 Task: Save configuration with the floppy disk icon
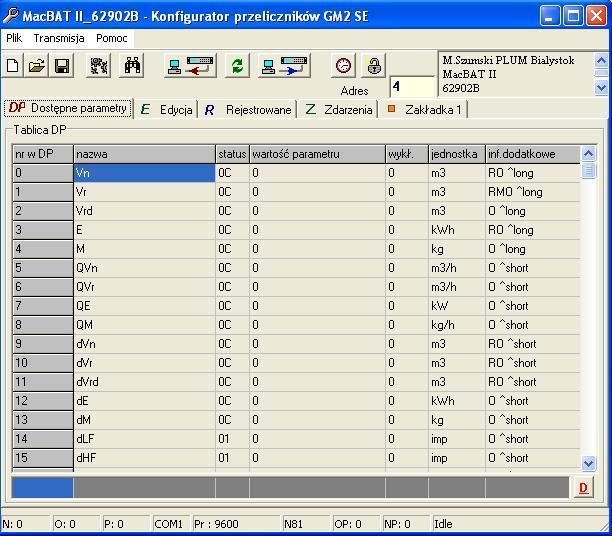click(x=62, y=66)
